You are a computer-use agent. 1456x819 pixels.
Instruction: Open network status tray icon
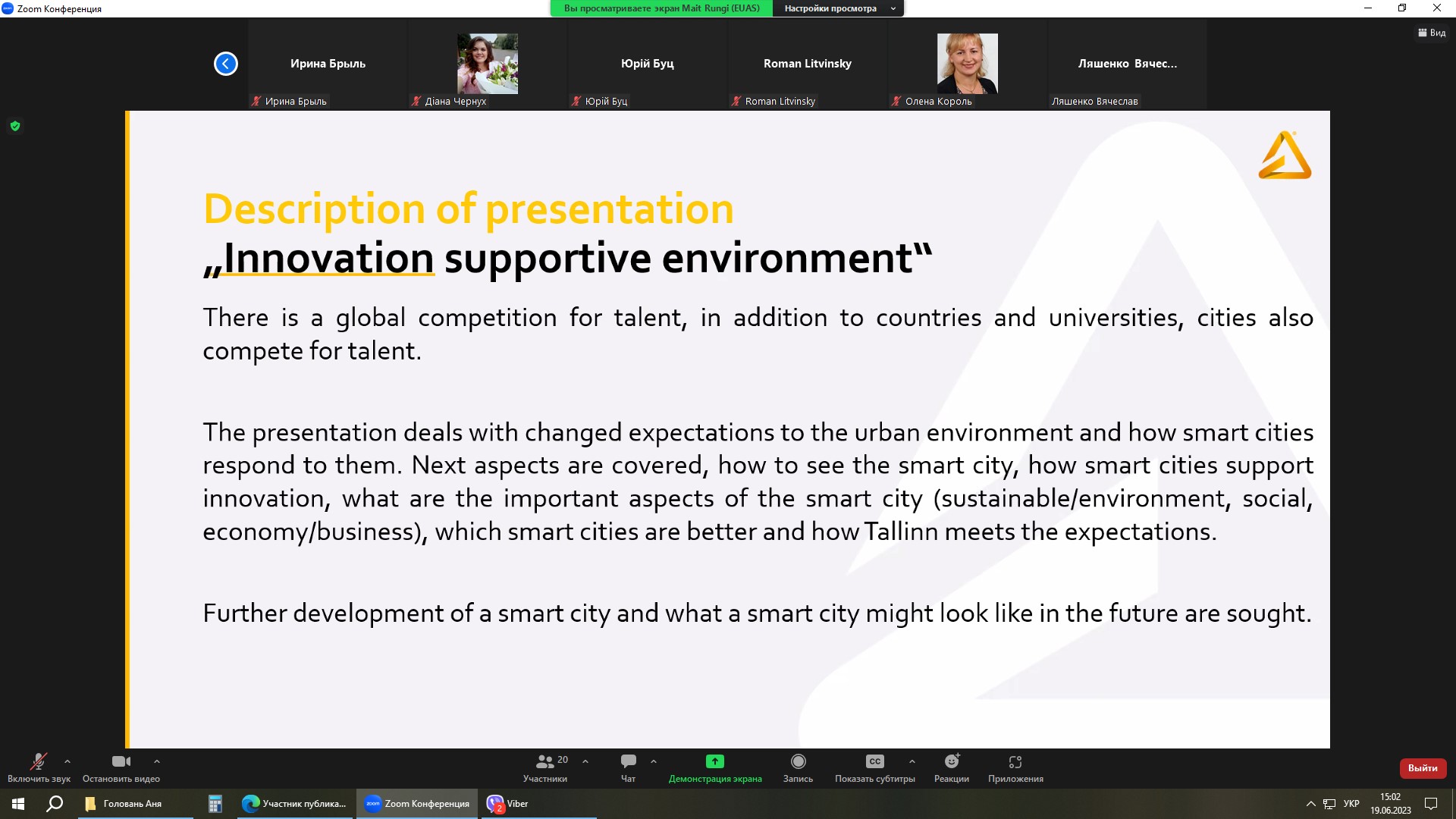[x=1329, y=804]
